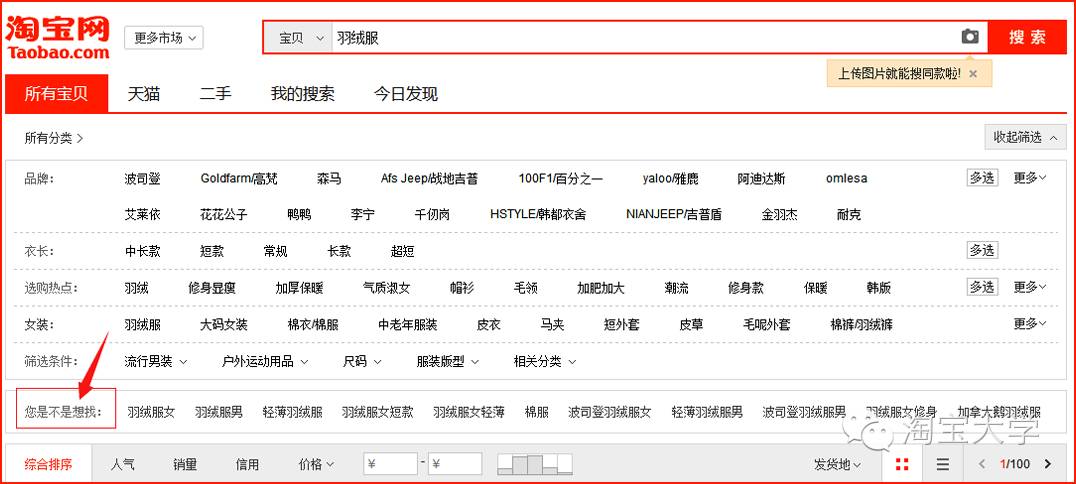Sort results by 人气
This screenshot has width=1076, height=484.
click(122, 464)
